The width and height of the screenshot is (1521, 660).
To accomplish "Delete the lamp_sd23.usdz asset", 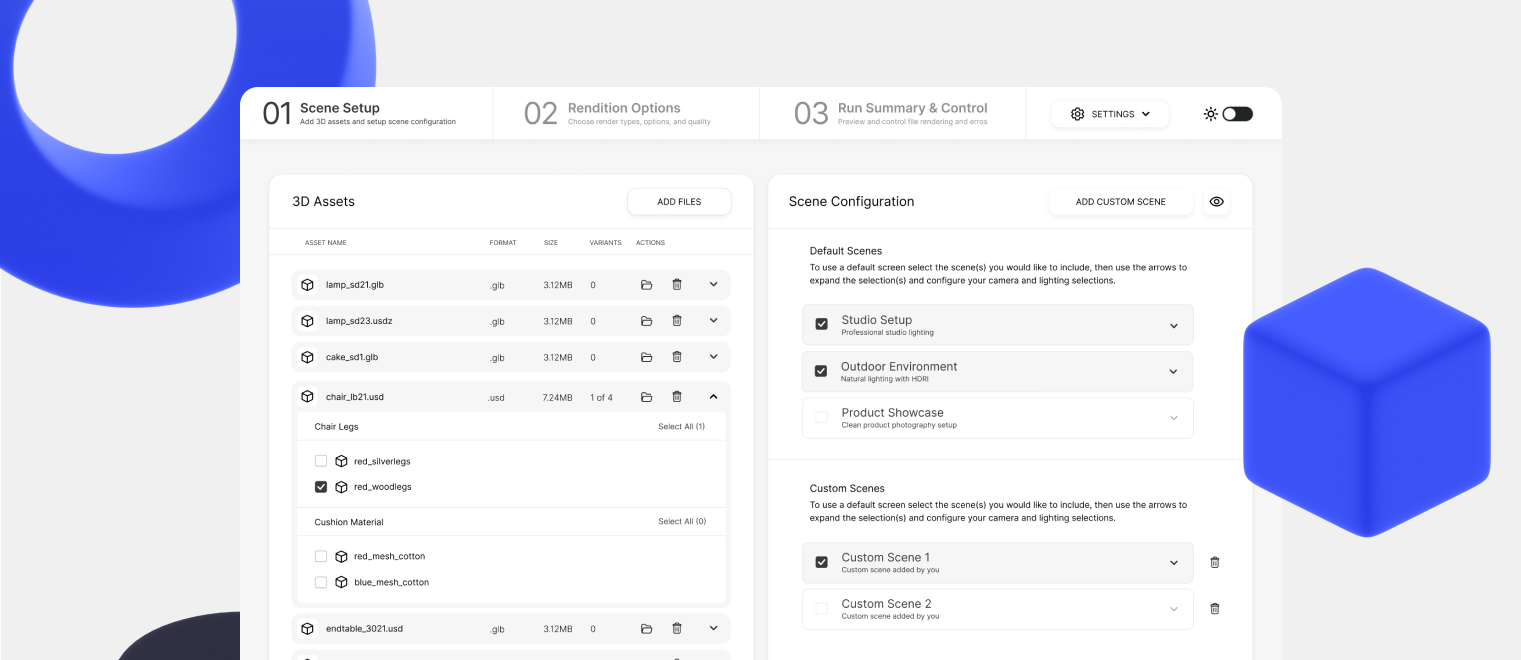I will coord(677,321).
